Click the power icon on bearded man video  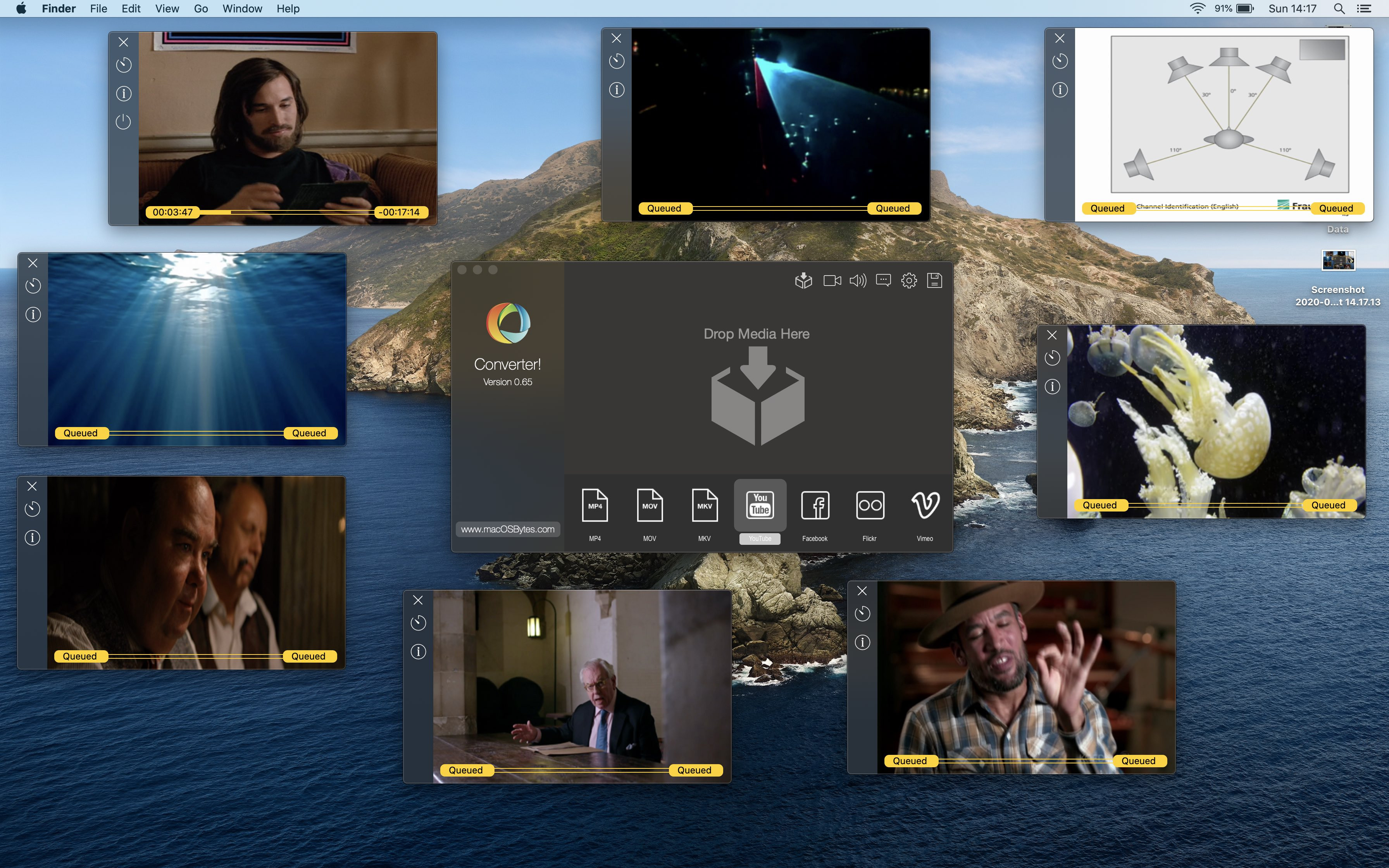123,122
